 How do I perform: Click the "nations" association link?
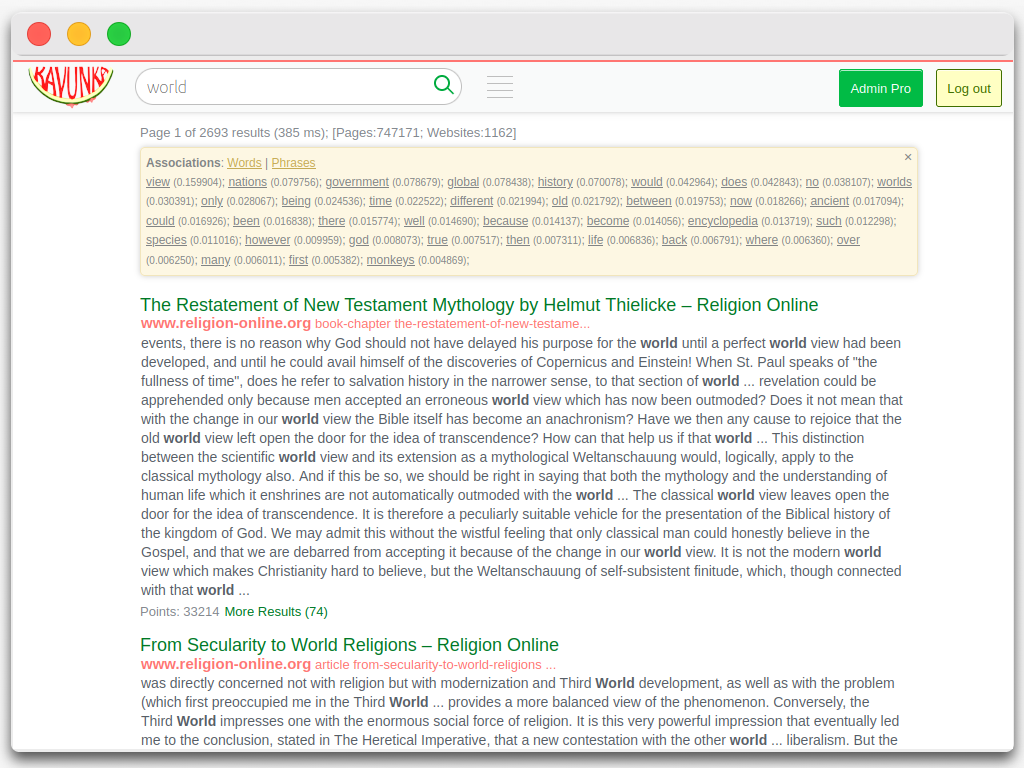[x=246, y=182]
